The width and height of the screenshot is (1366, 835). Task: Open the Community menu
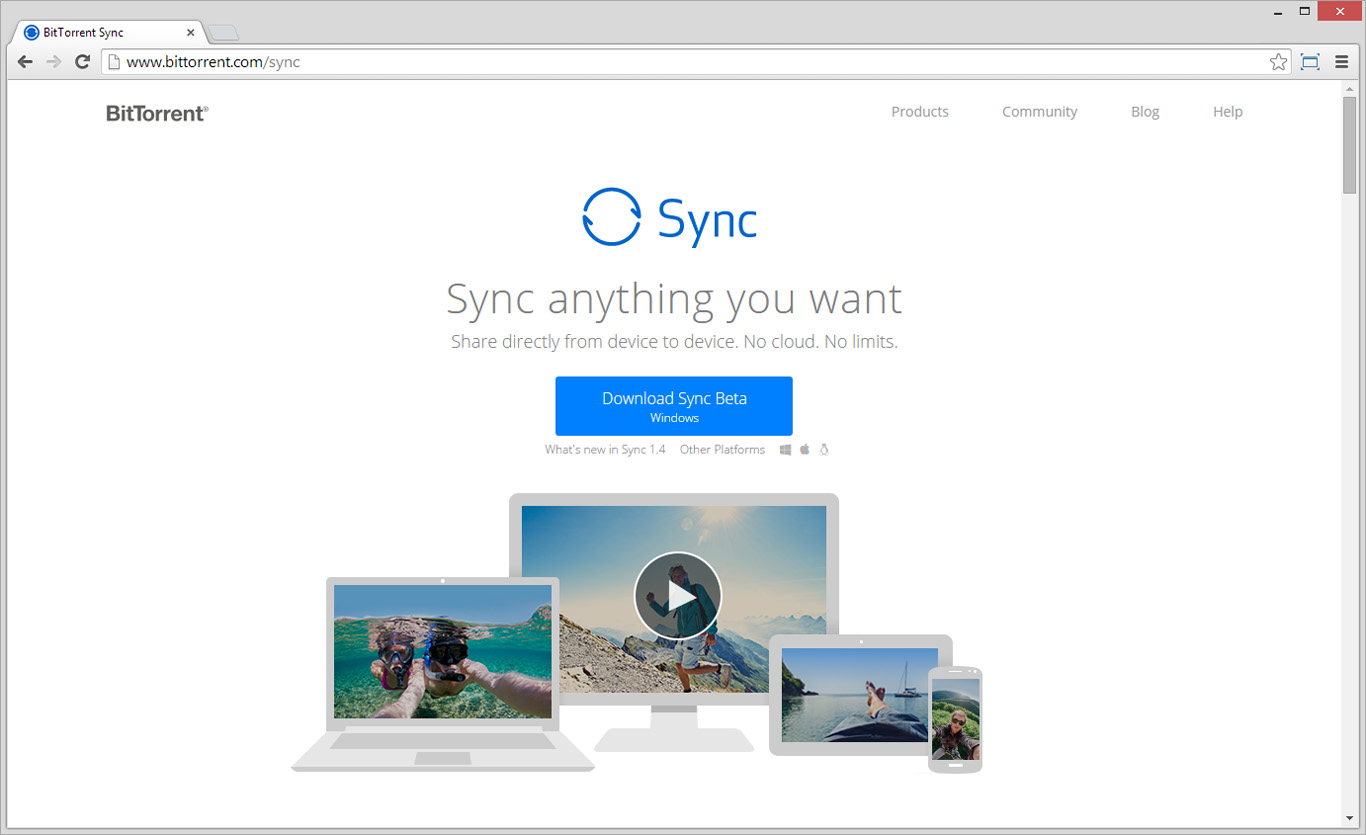click(x=1040, y=112)
